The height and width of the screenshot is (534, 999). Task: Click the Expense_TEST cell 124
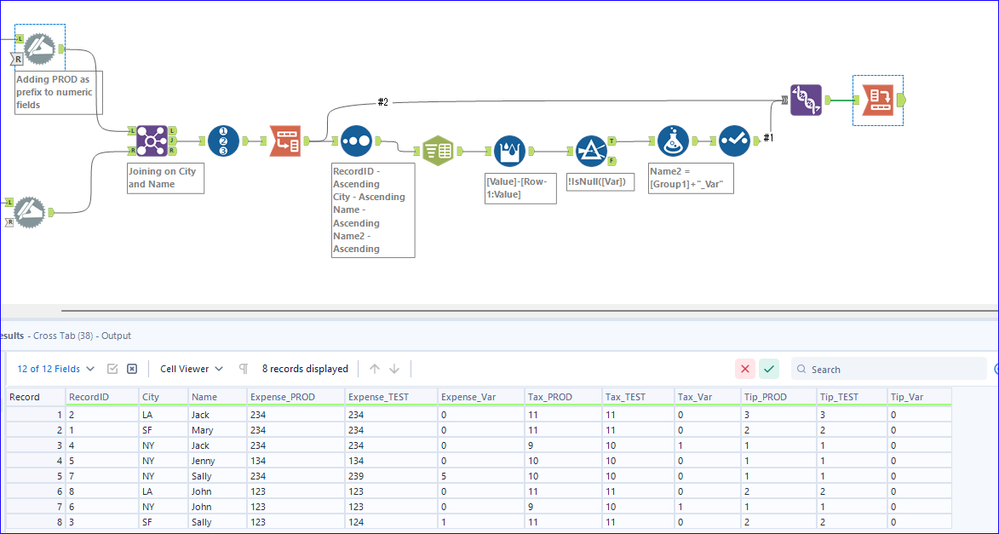tap(391, 522)
